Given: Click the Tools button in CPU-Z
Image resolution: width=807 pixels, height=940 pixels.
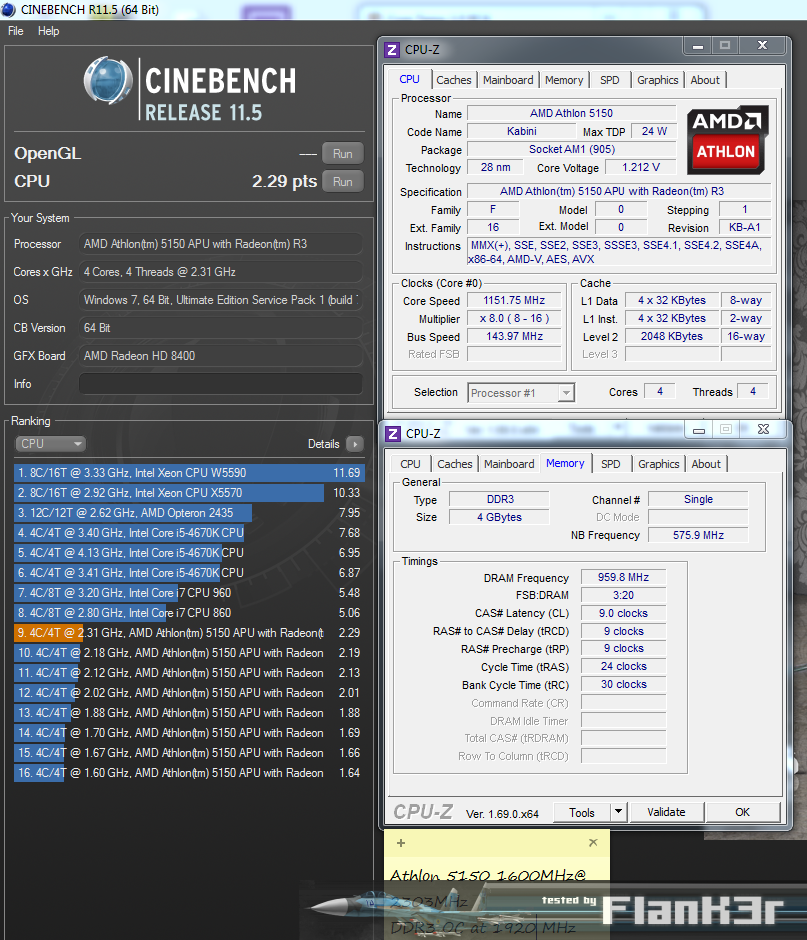Looking at the screenshot, I should click(x=582, y=812).
